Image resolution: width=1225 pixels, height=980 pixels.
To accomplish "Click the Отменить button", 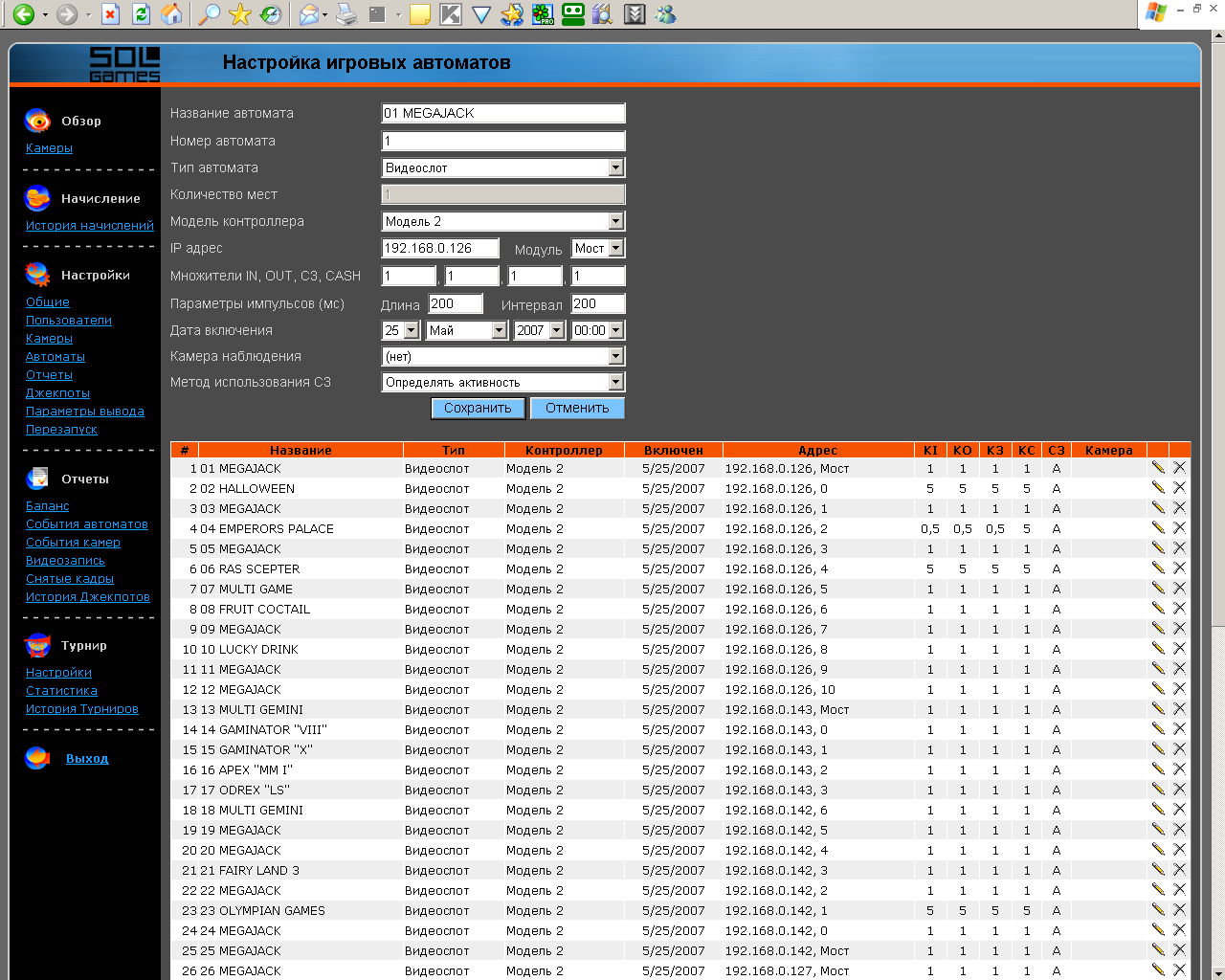I will 577,408.
